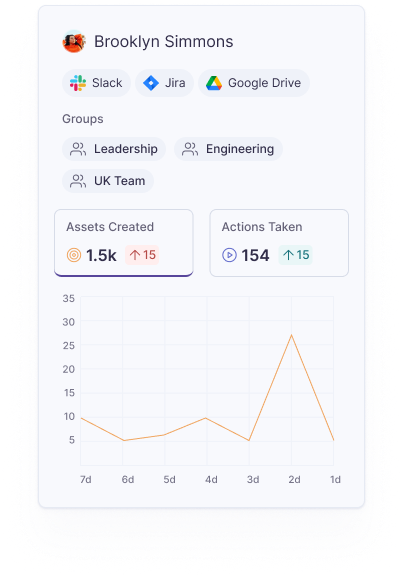
Task: Click the Google Drive triangle icon
Action: (214, 83)
